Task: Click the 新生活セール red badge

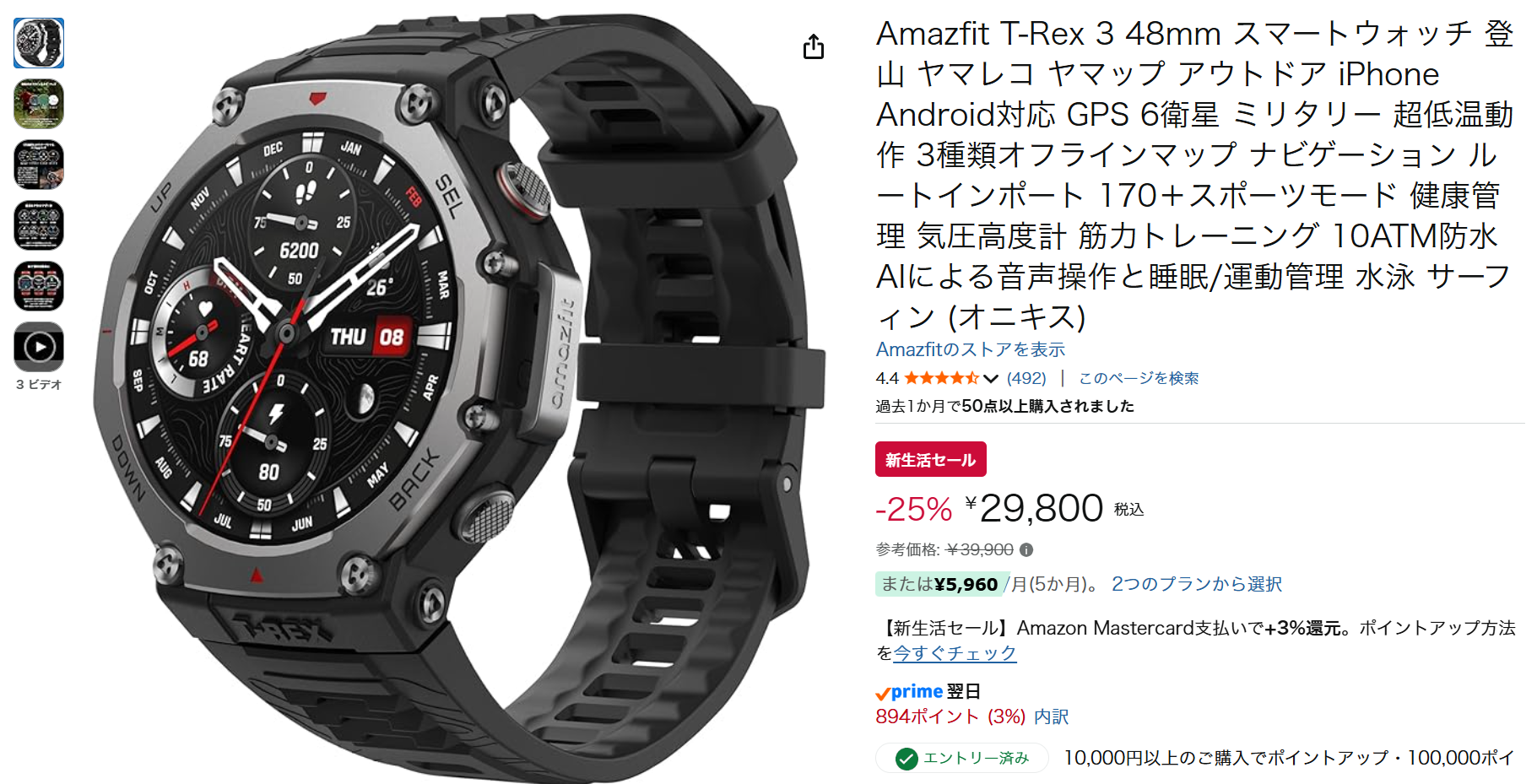Action: click(930, 460)
